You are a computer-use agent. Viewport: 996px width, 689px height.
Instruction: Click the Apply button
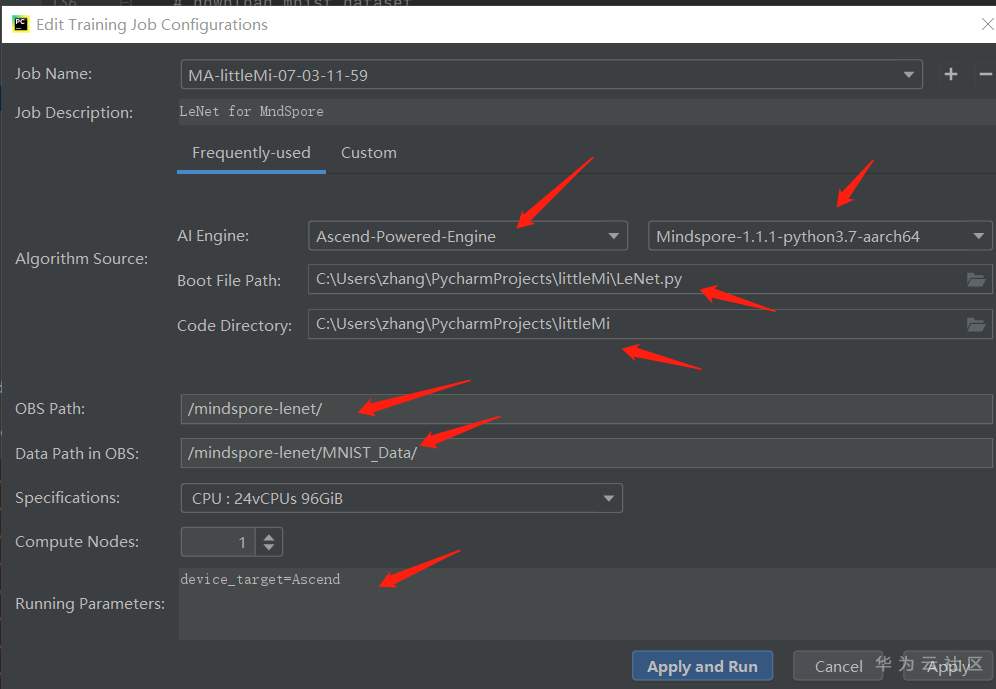[947, 666]
